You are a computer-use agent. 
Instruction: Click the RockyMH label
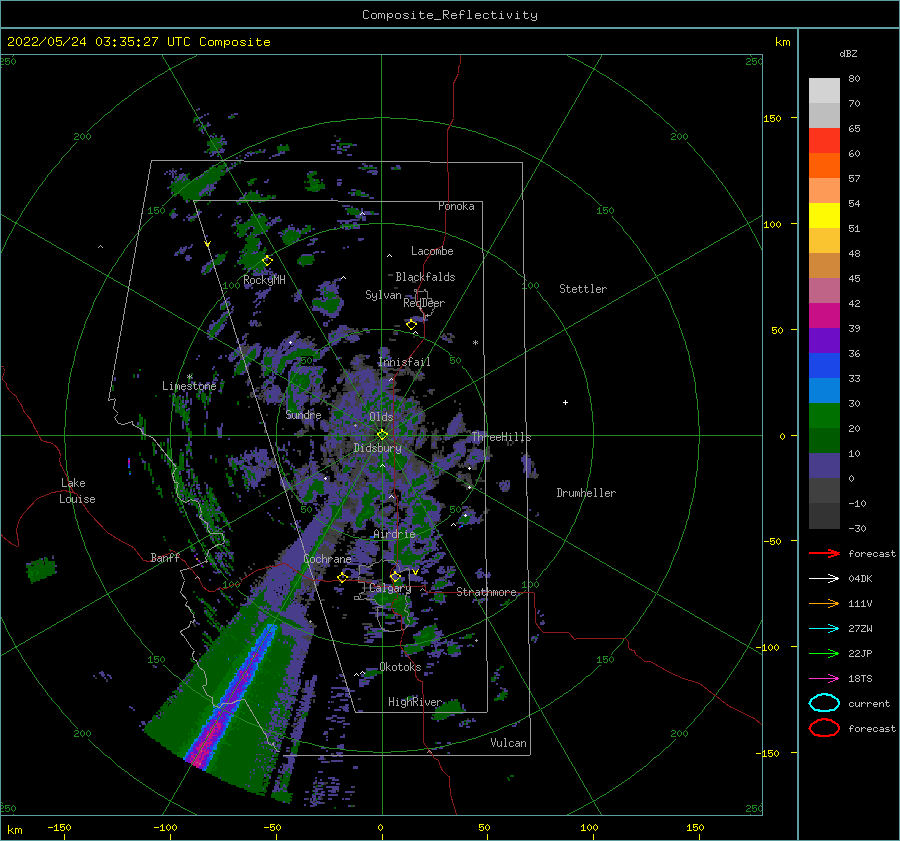tap(264, 280)
